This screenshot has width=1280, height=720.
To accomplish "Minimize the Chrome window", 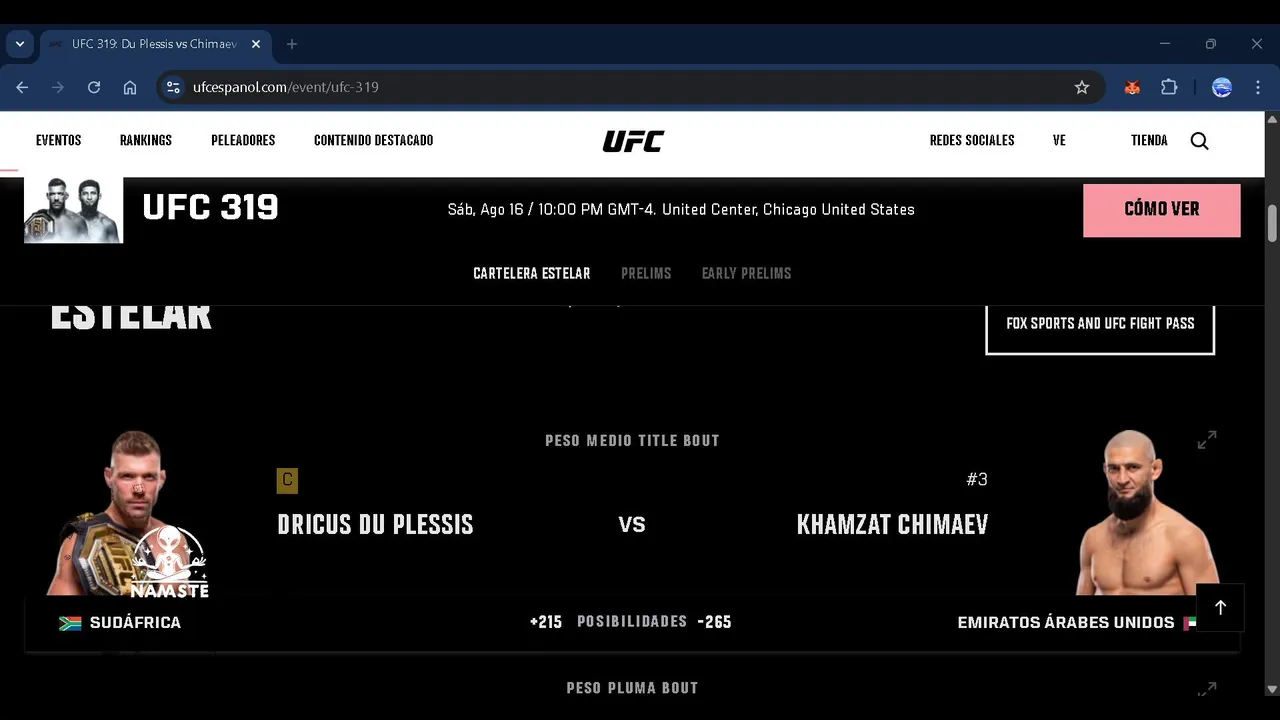I will (x=1165, y=44).
